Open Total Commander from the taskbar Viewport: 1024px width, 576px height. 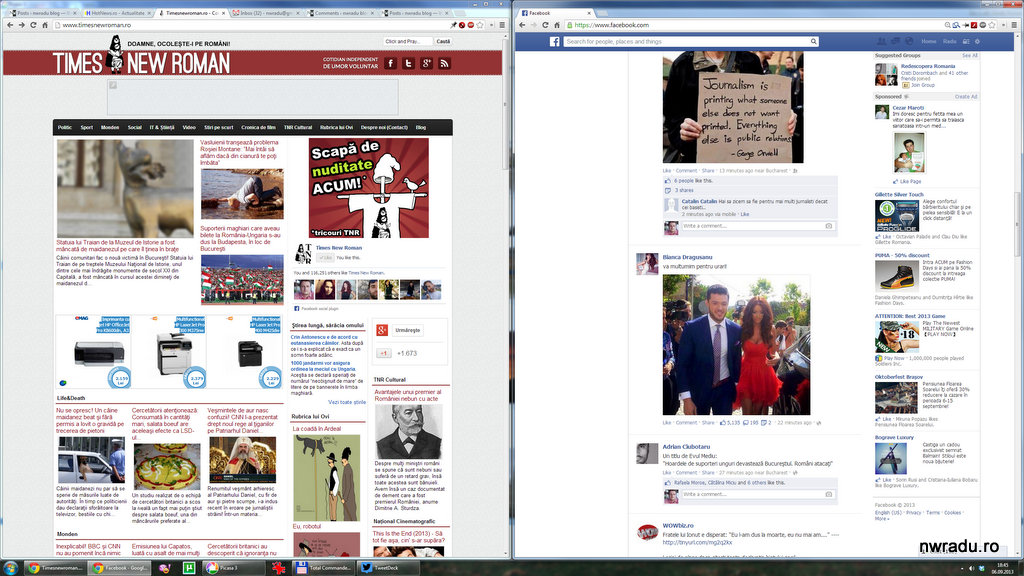[323, 568]
